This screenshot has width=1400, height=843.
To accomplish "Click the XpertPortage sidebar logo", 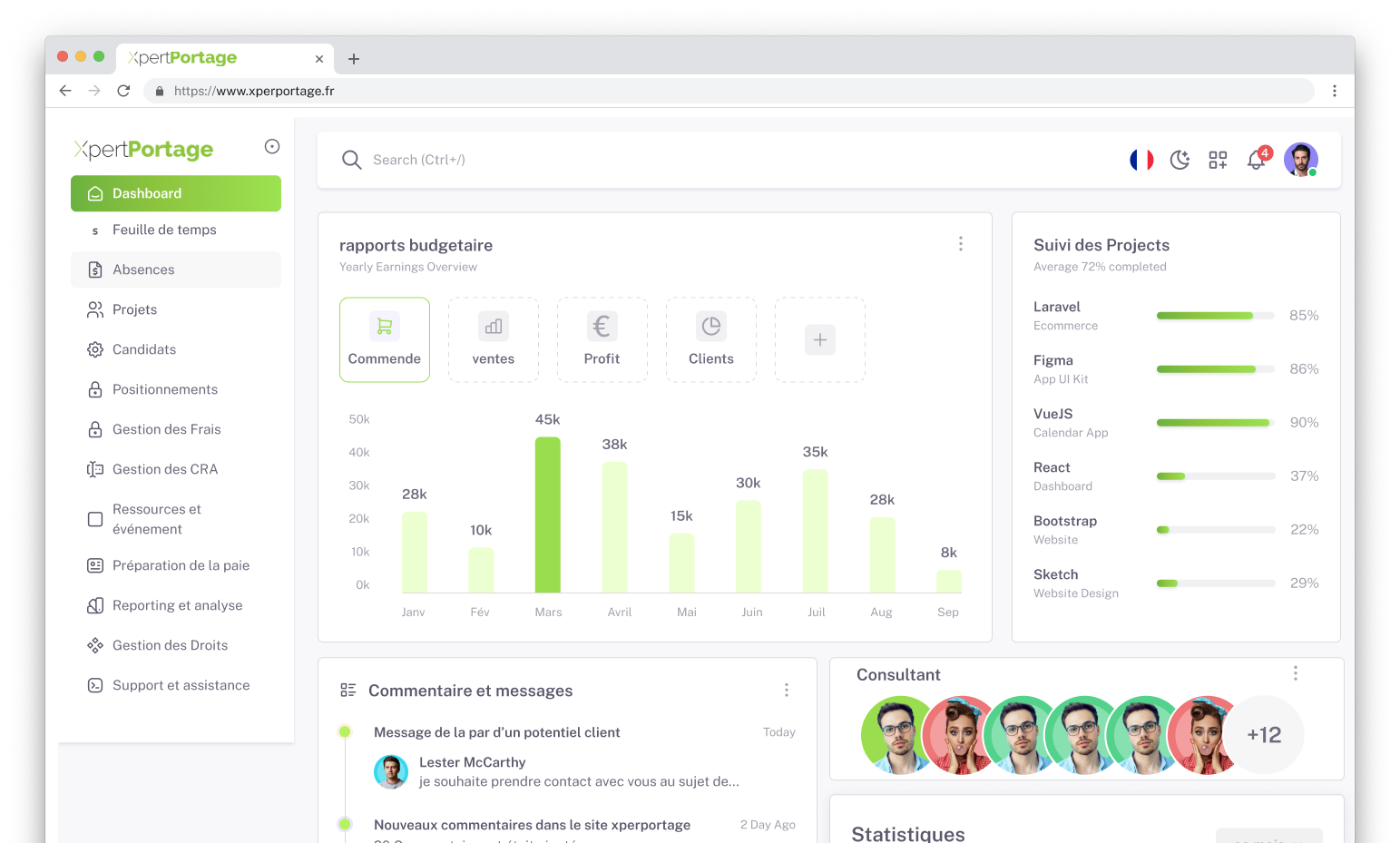I will coord(143,149).
